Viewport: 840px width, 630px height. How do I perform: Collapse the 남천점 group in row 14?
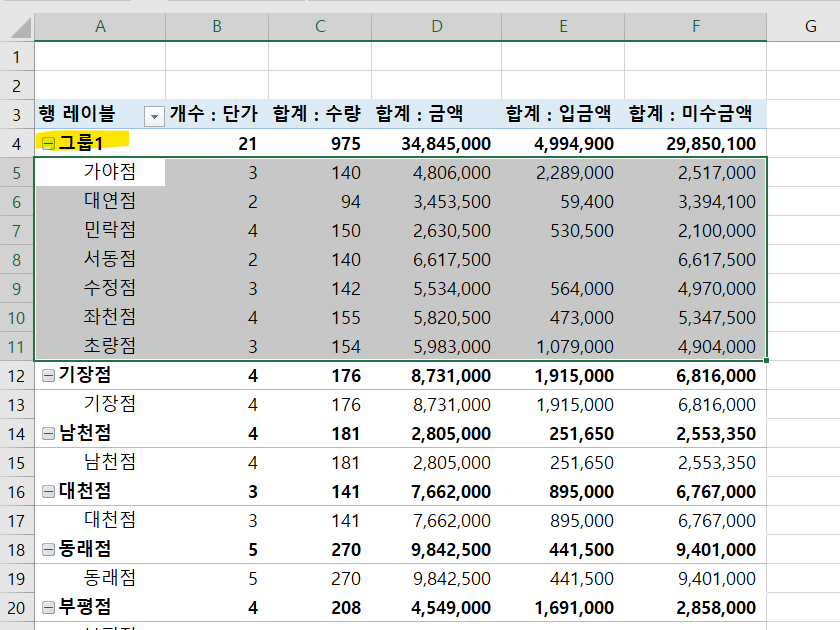(48, 433)
